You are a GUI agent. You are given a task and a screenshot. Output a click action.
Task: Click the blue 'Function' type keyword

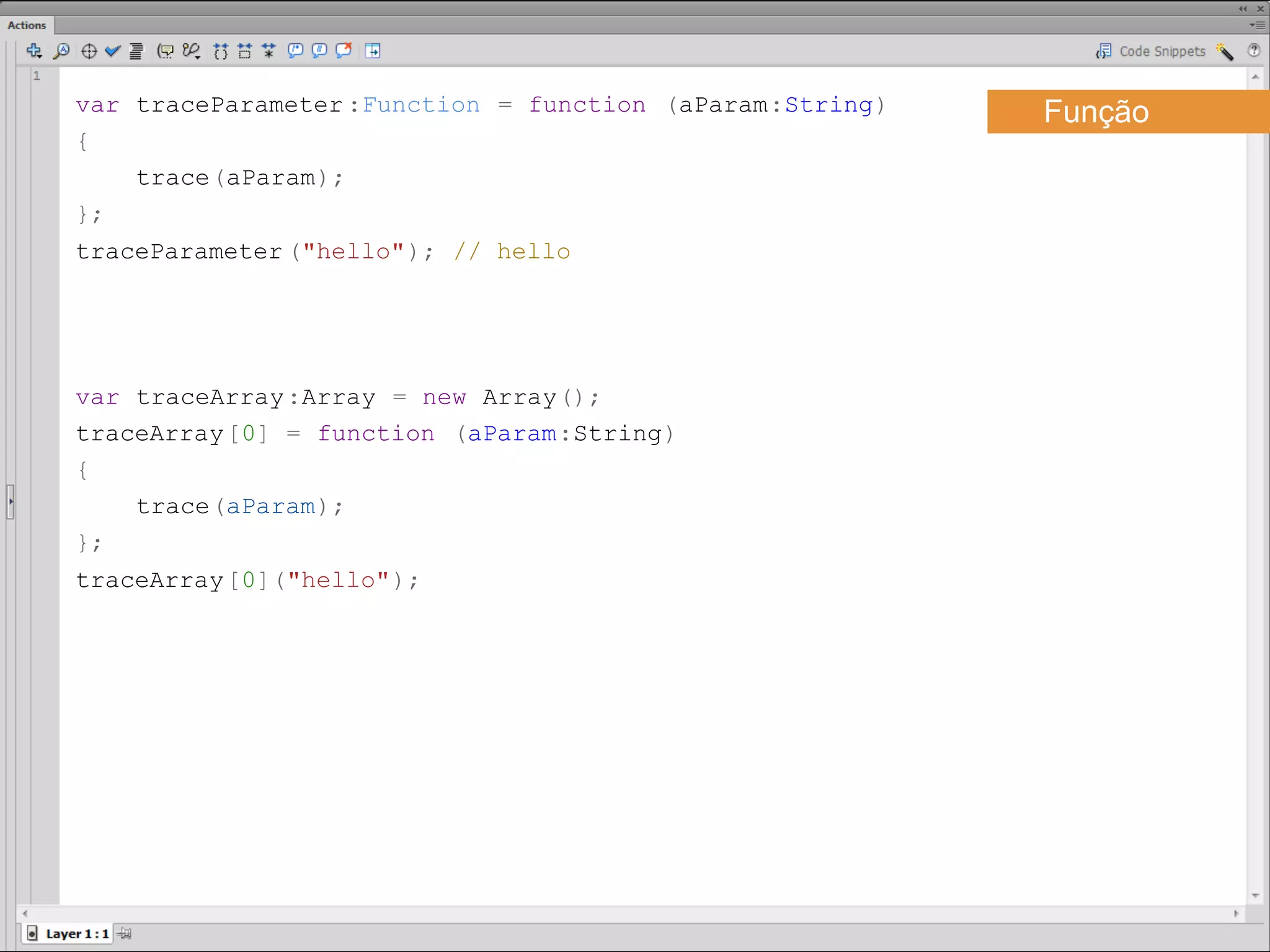click(x=421, y=105)
